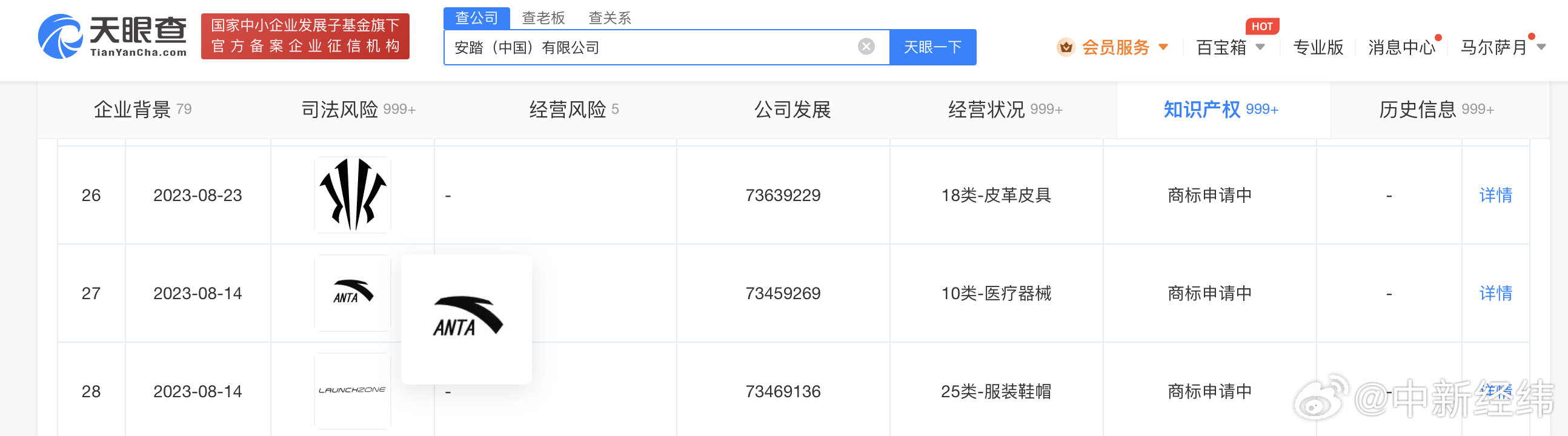Click the enlarged ANTA logo preview

pos(467,319)
